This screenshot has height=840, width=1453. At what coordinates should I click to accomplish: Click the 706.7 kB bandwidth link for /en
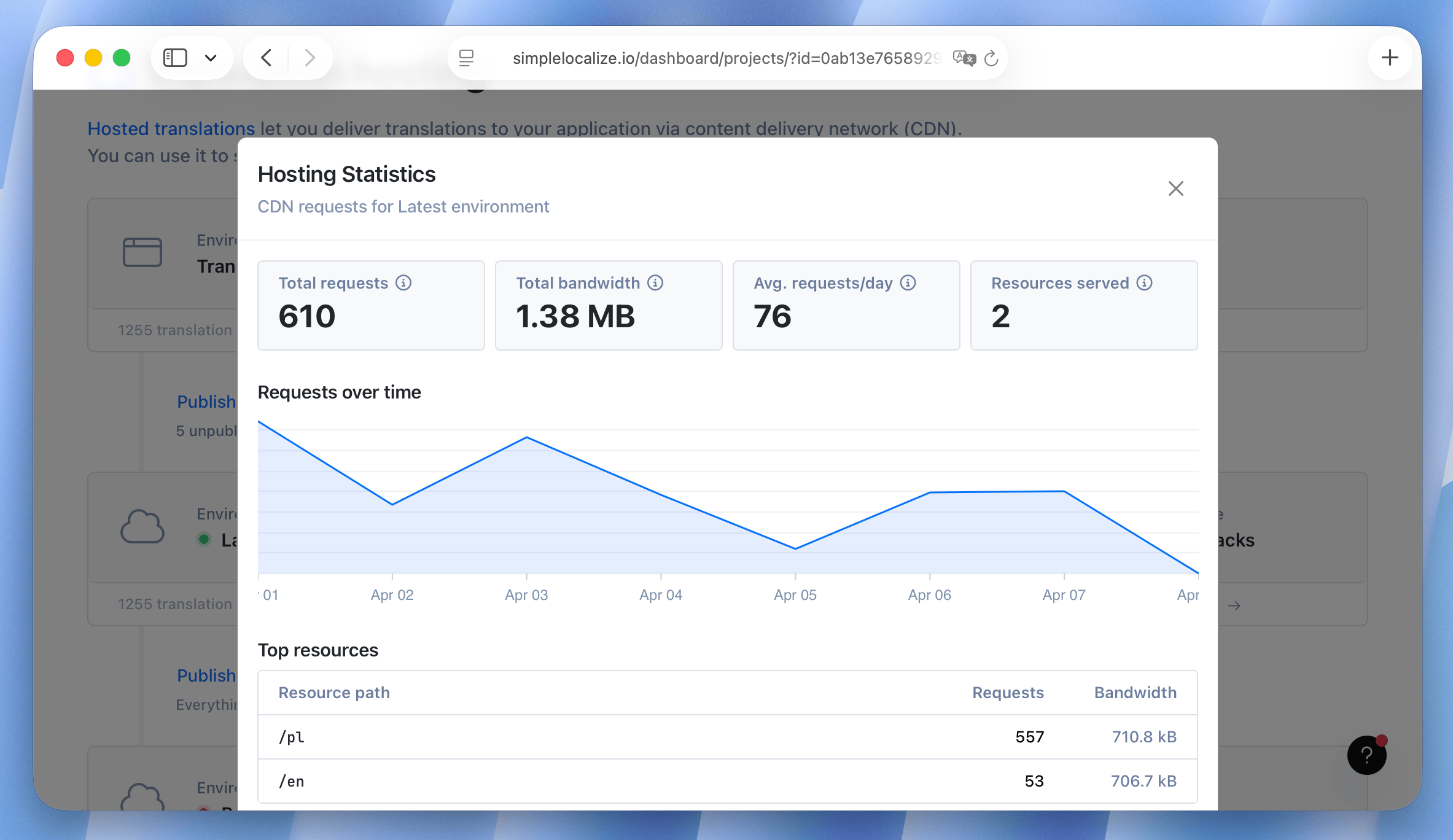(1143, 781)
